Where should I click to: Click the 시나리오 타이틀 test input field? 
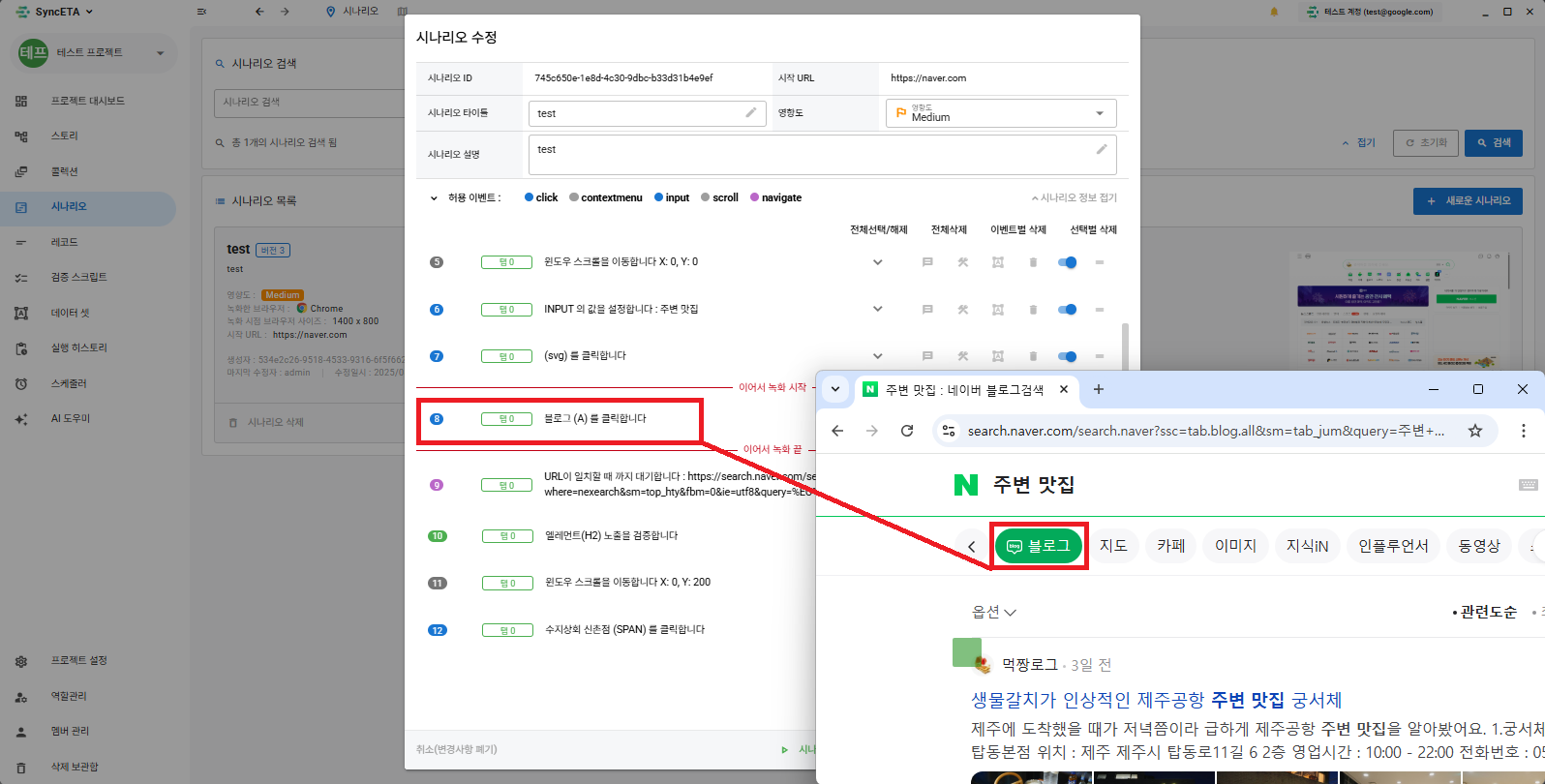click(x=647, y=113)
